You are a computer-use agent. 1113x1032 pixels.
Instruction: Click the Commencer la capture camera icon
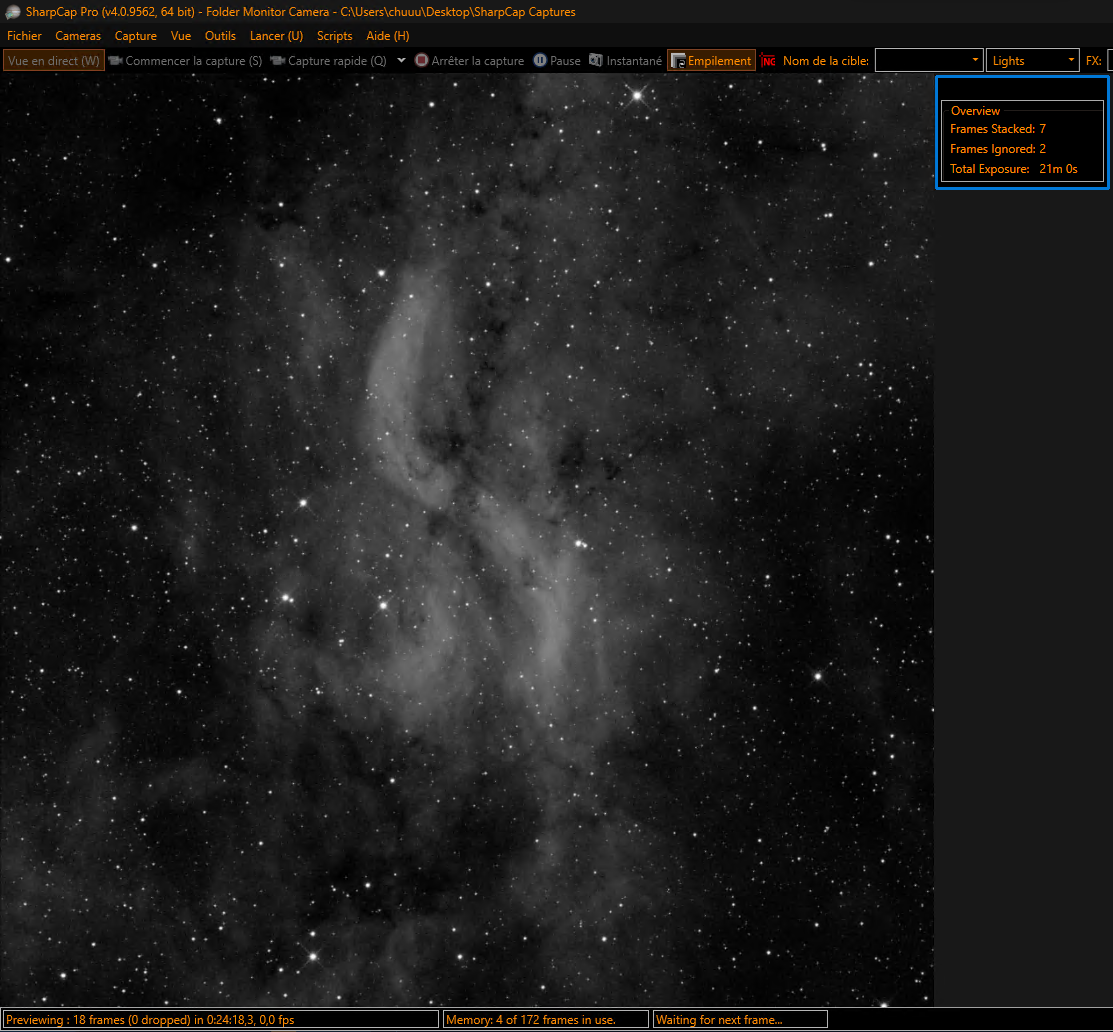tap(116, 61)
